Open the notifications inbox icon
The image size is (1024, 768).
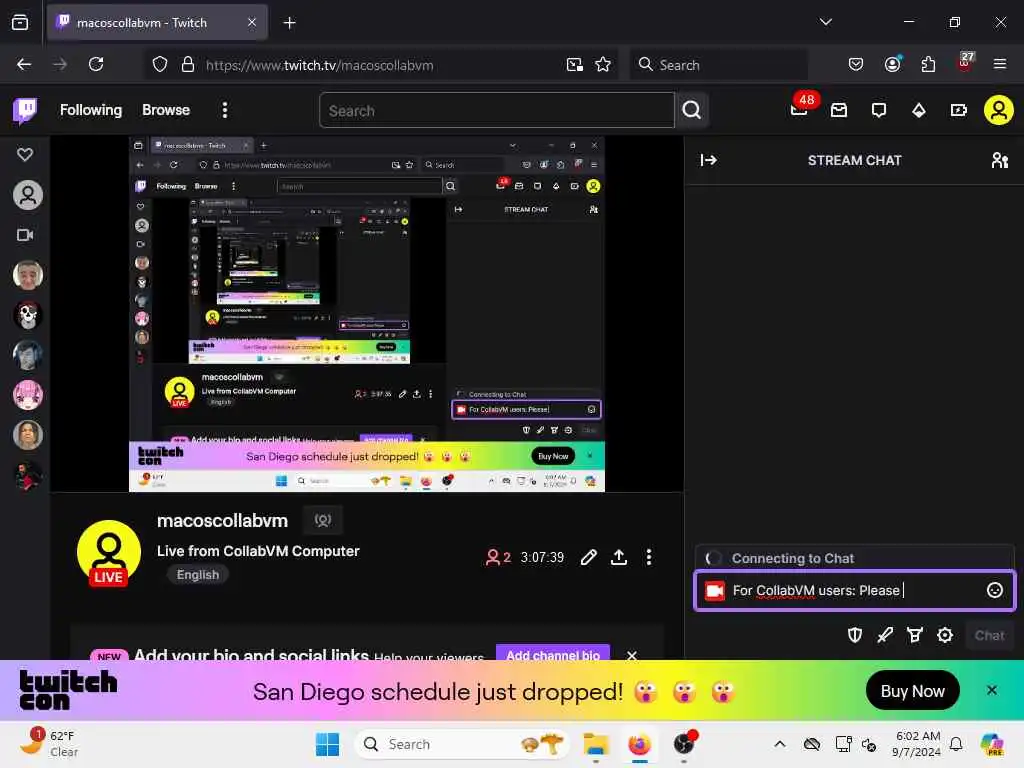[839, 110]
